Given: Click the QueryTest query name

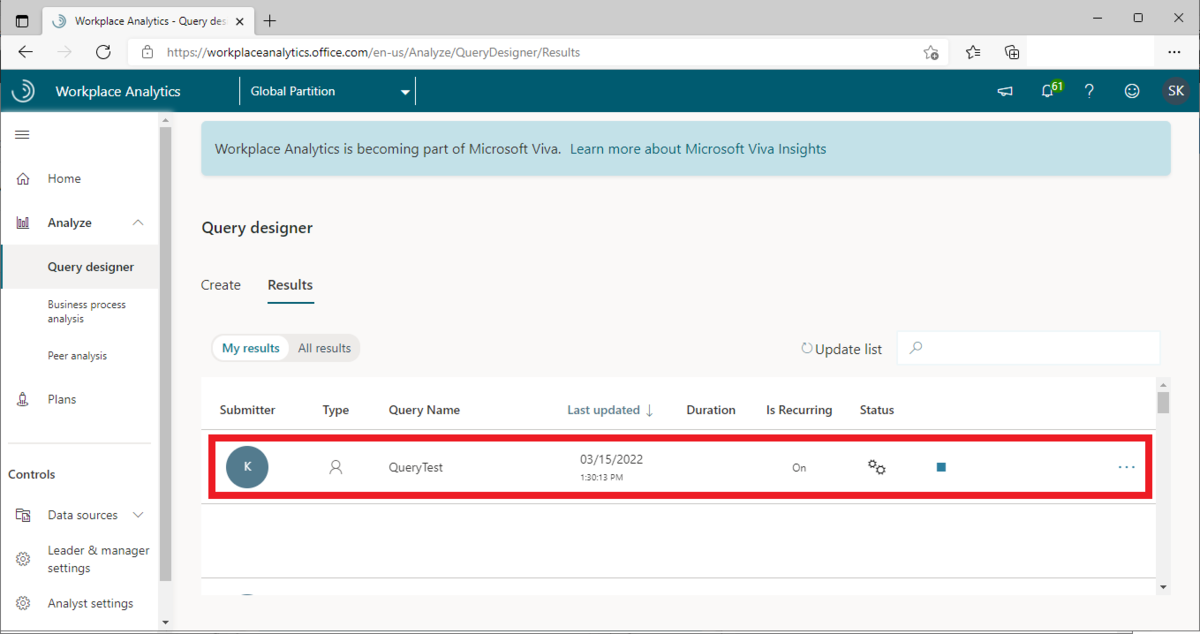Looking at the screenshot, I should (415, 467).
